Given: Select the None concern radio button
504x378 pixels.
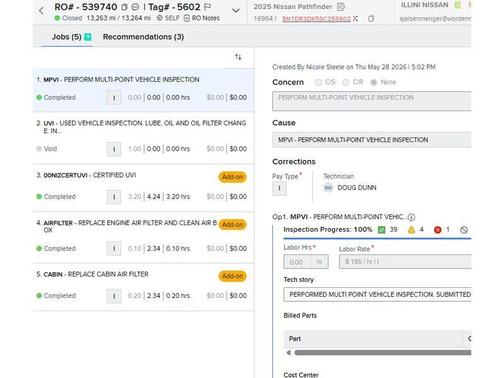Looking at the screenshot, I should tap(374, 82).
